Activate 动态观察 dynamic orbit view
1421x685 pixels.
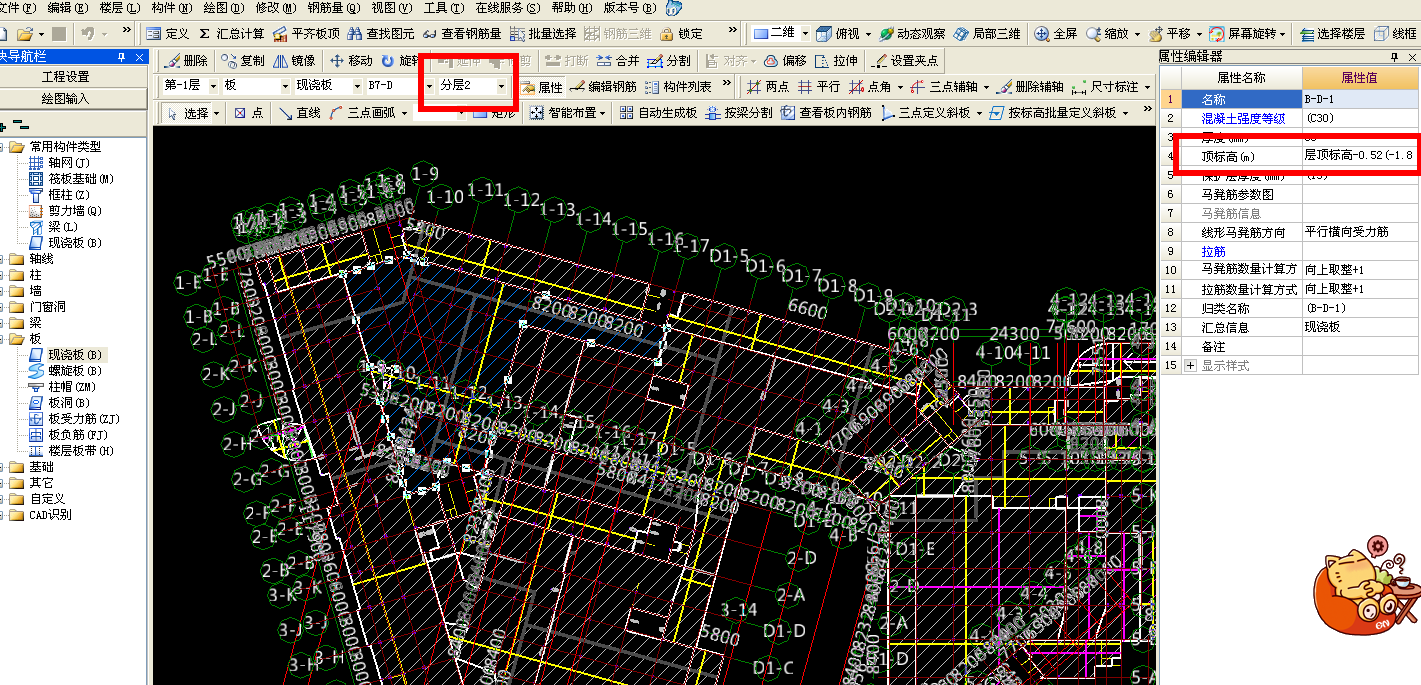click(x=912, y=34)
